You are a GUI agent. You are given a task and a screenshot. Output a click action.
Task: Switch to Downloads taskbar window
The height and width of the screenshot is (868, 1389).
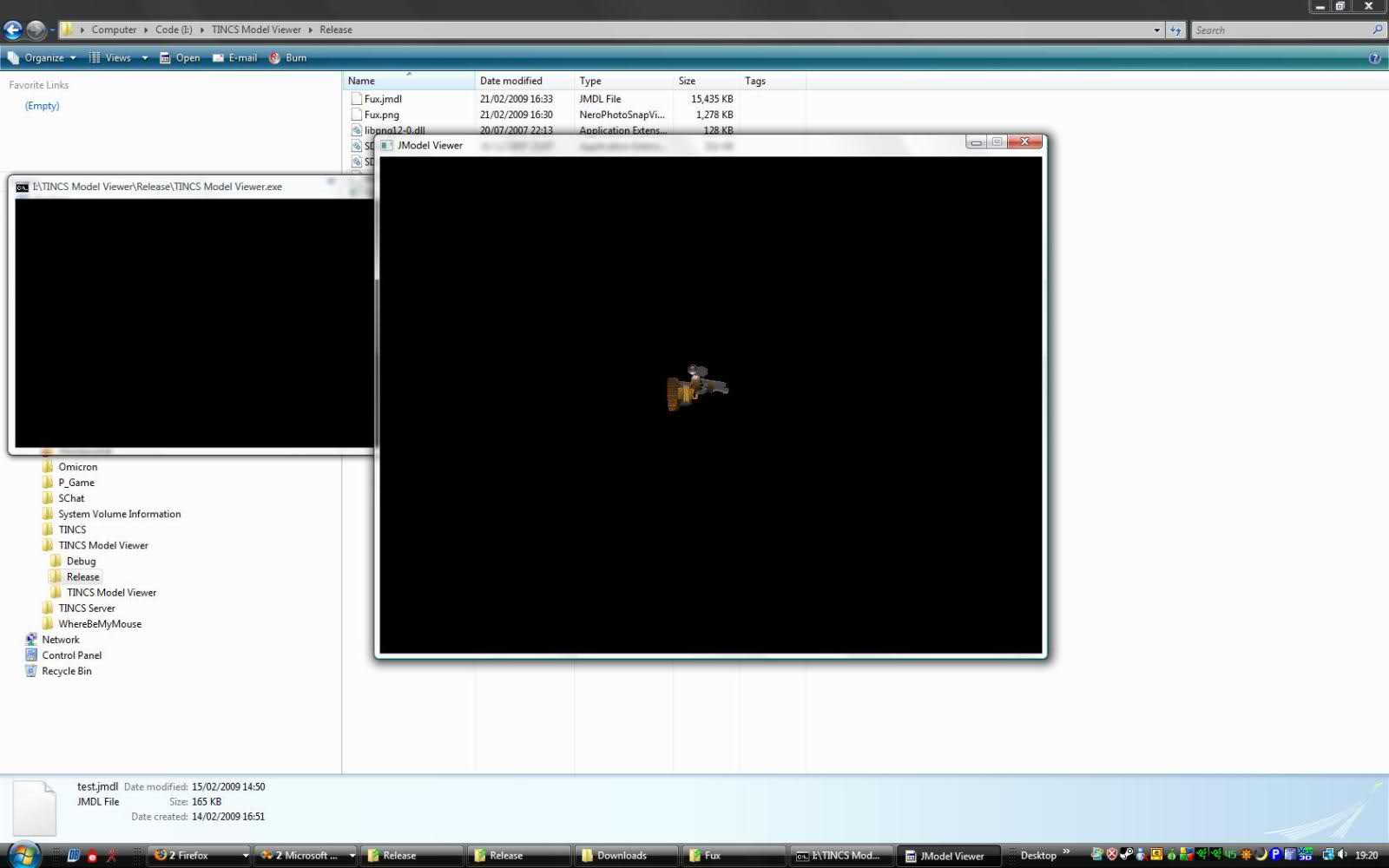tap(622, 855)
